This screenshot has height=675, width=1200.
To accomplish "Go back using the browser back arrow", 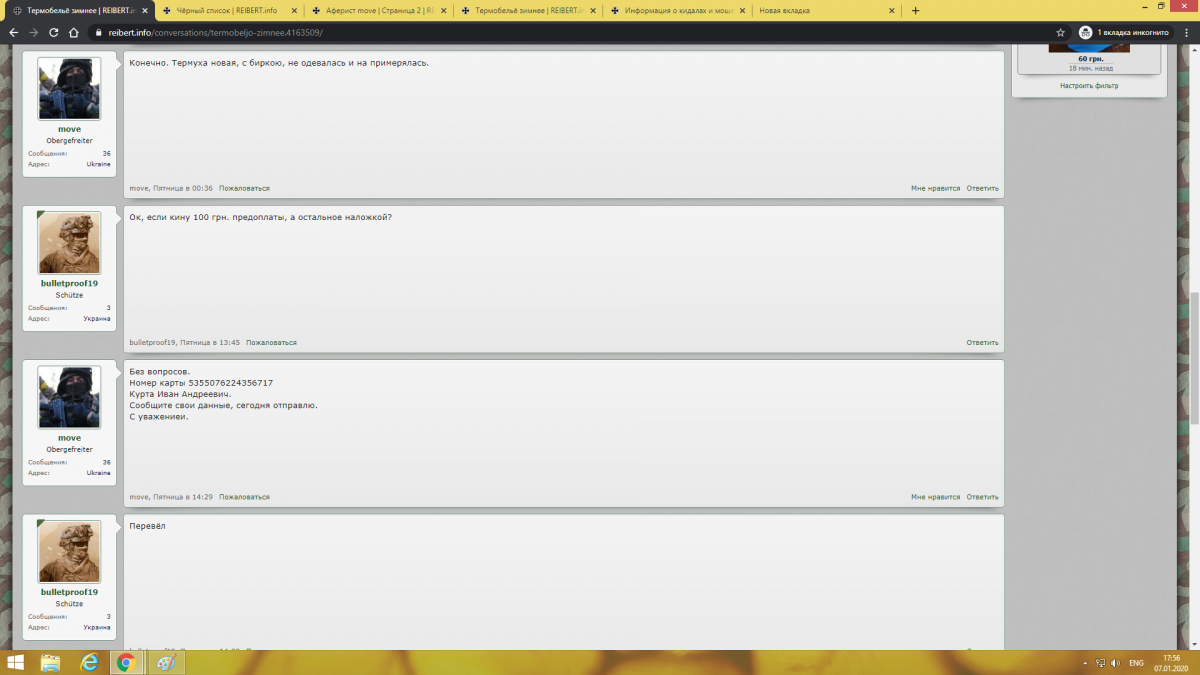I will [x=14, y=32].
